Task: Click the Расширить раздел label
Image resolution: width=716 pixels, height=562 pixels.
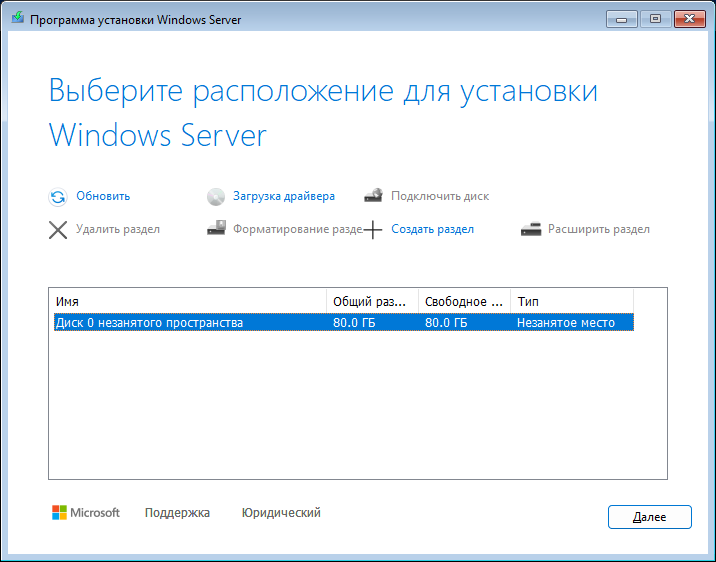Action: click(x=599, y=229)
